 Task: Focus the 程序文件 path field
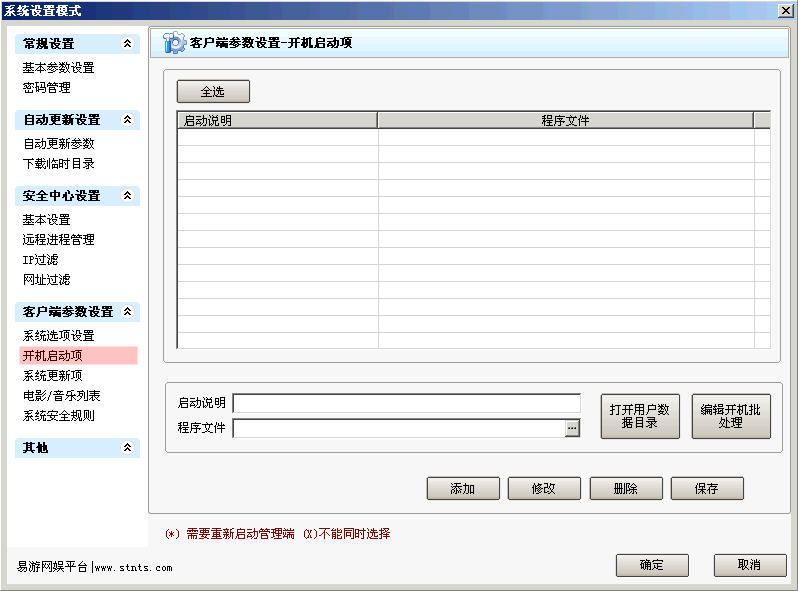point(399,428)
